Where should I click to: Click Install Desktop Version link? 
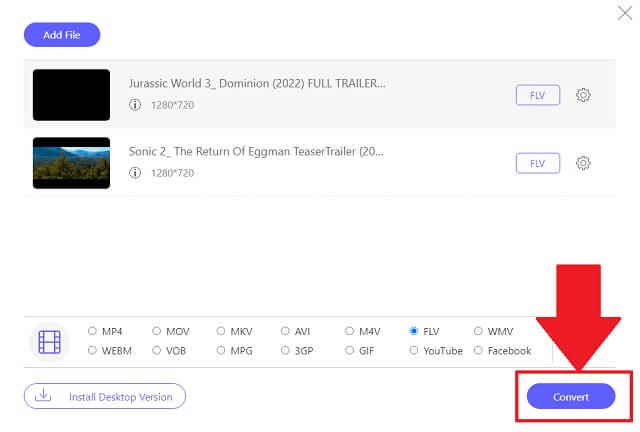[120, 397]
